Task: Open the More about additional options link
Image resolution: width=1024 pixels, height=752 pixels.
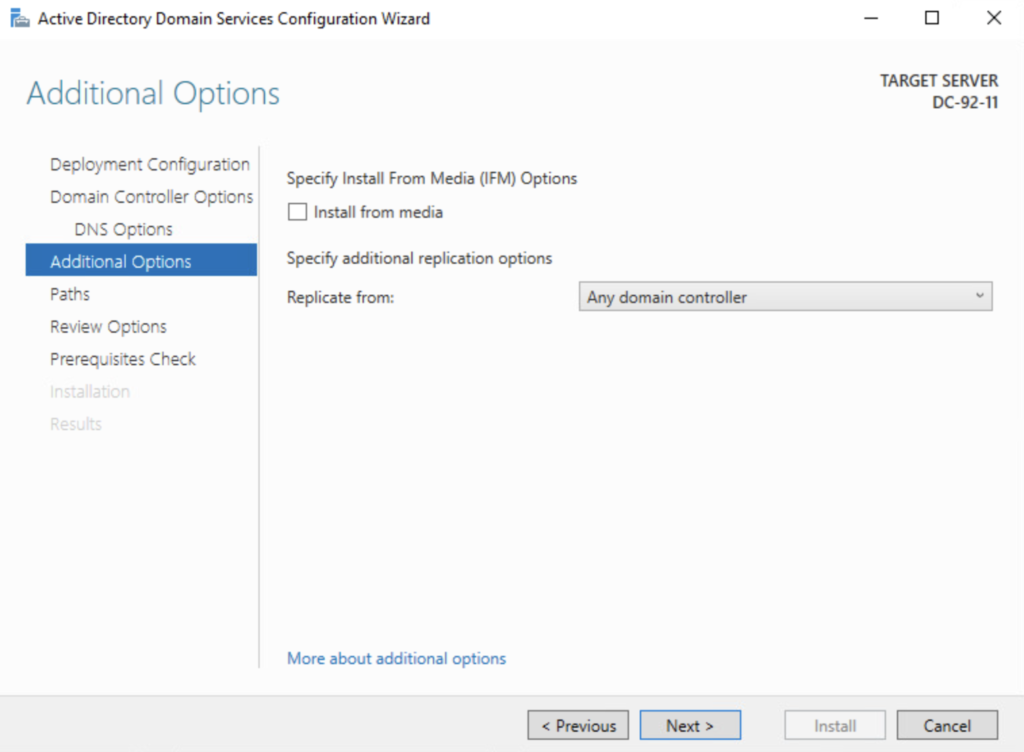Action: [x=396, y=658]
